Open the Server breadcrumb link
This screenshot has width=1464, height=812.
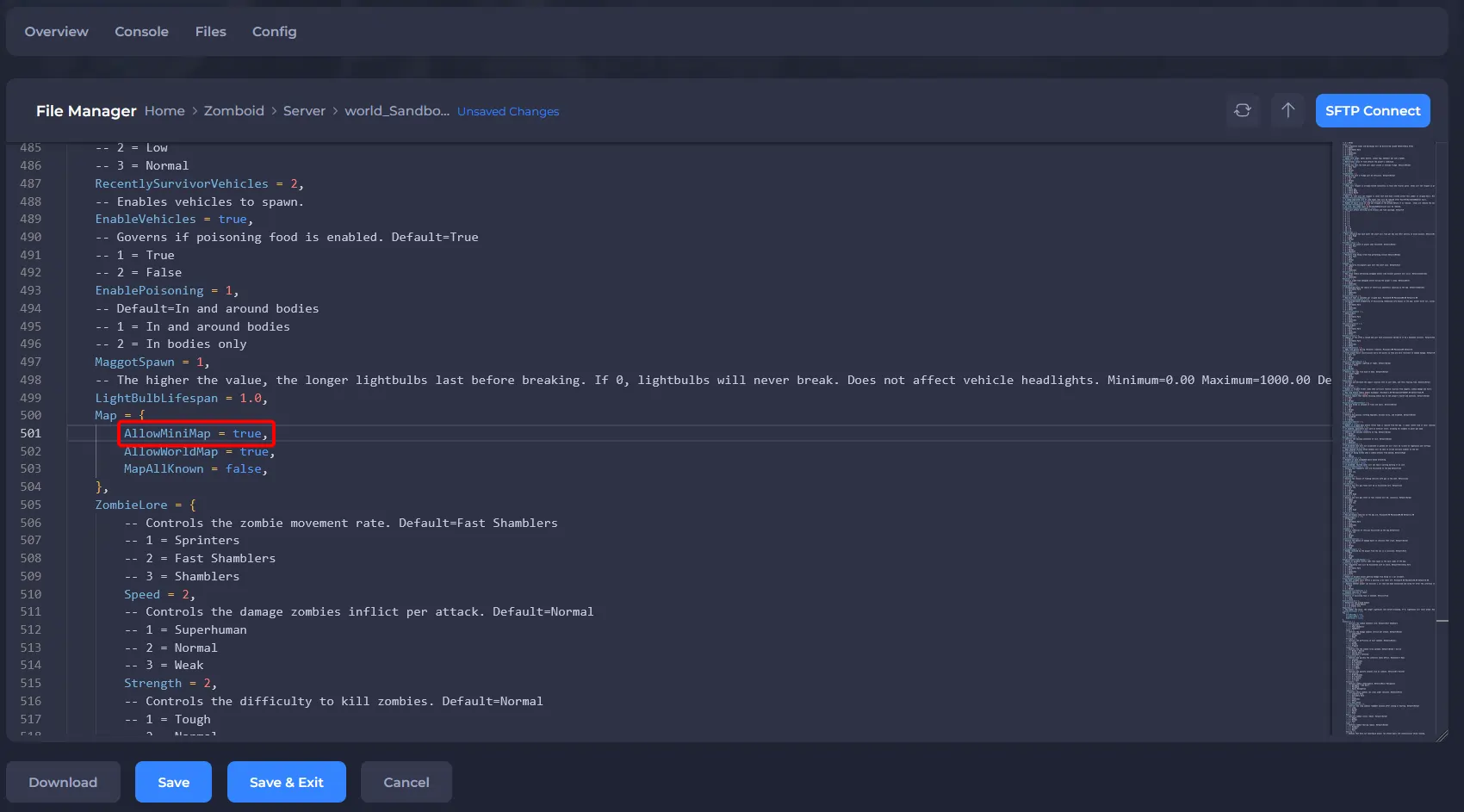click(x=304, y=110)
